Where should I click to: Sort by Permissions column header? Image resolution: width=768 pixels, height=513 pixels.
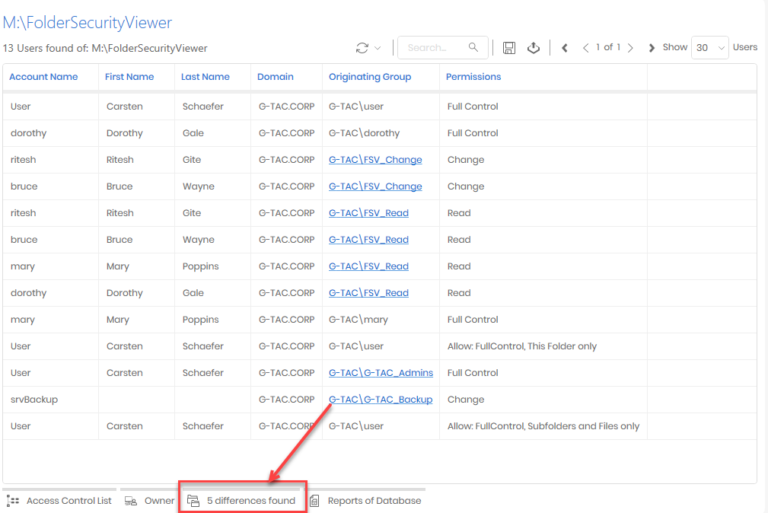click(x=473, y=77)
